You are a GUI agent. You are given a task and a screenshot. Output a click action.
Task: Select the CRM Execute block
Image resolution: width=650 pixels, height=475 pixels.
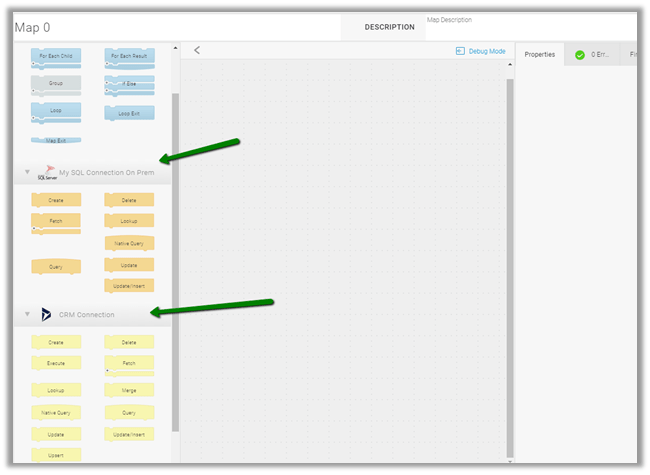point(56,363)
